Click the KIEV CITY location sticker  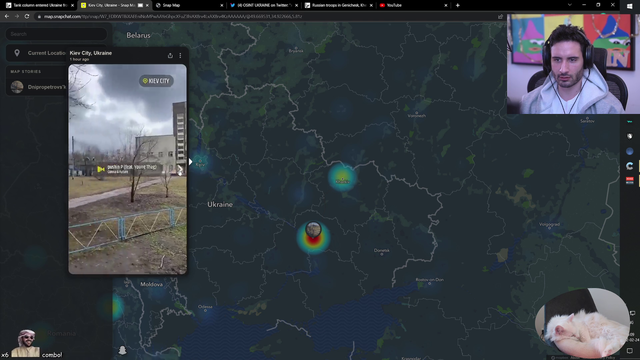[x=156, y=81]
